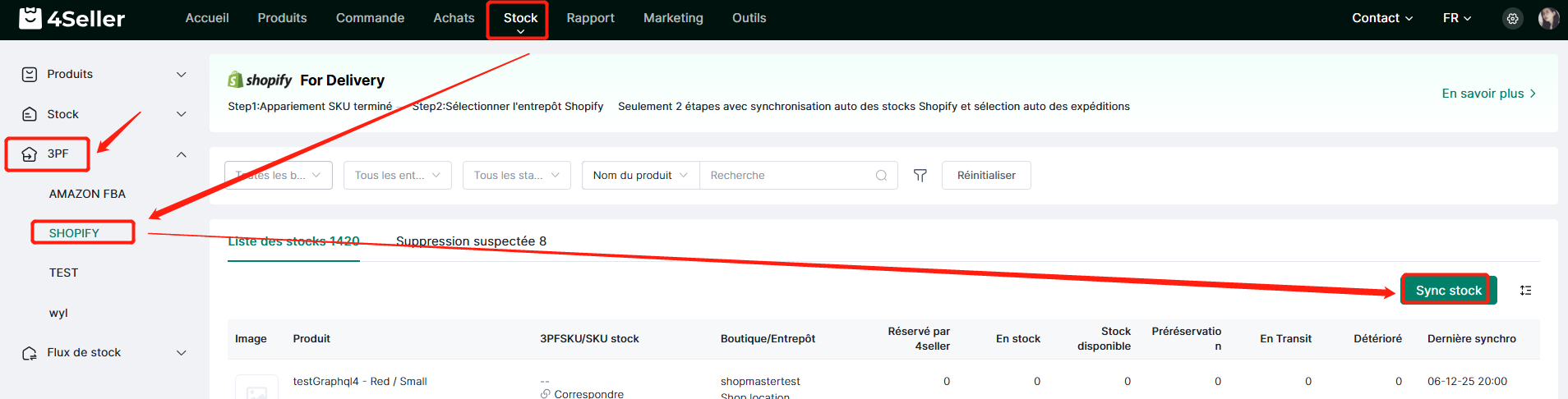Click the 3PF warehouse icon
This screenshot has width=1568, height=399.
[30, 154]
